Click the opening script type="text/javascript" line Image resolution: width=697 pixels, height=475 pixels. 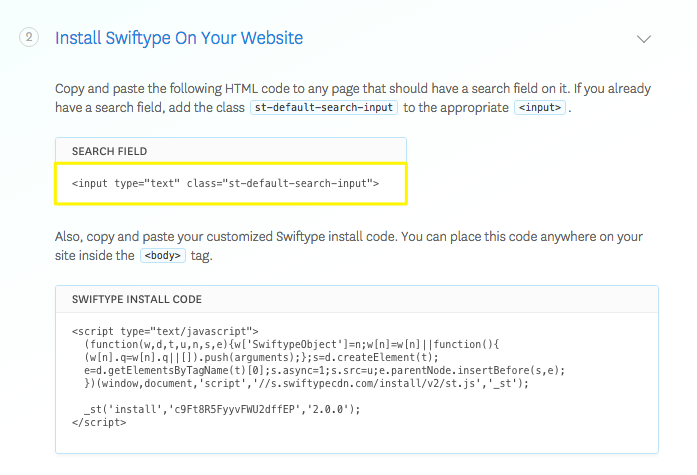(165, 331)
